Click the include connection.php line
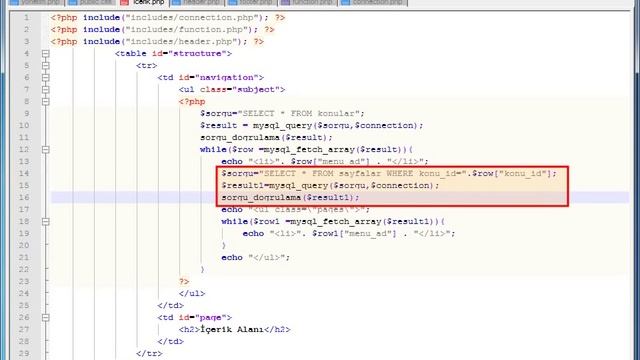 [168, 18]
